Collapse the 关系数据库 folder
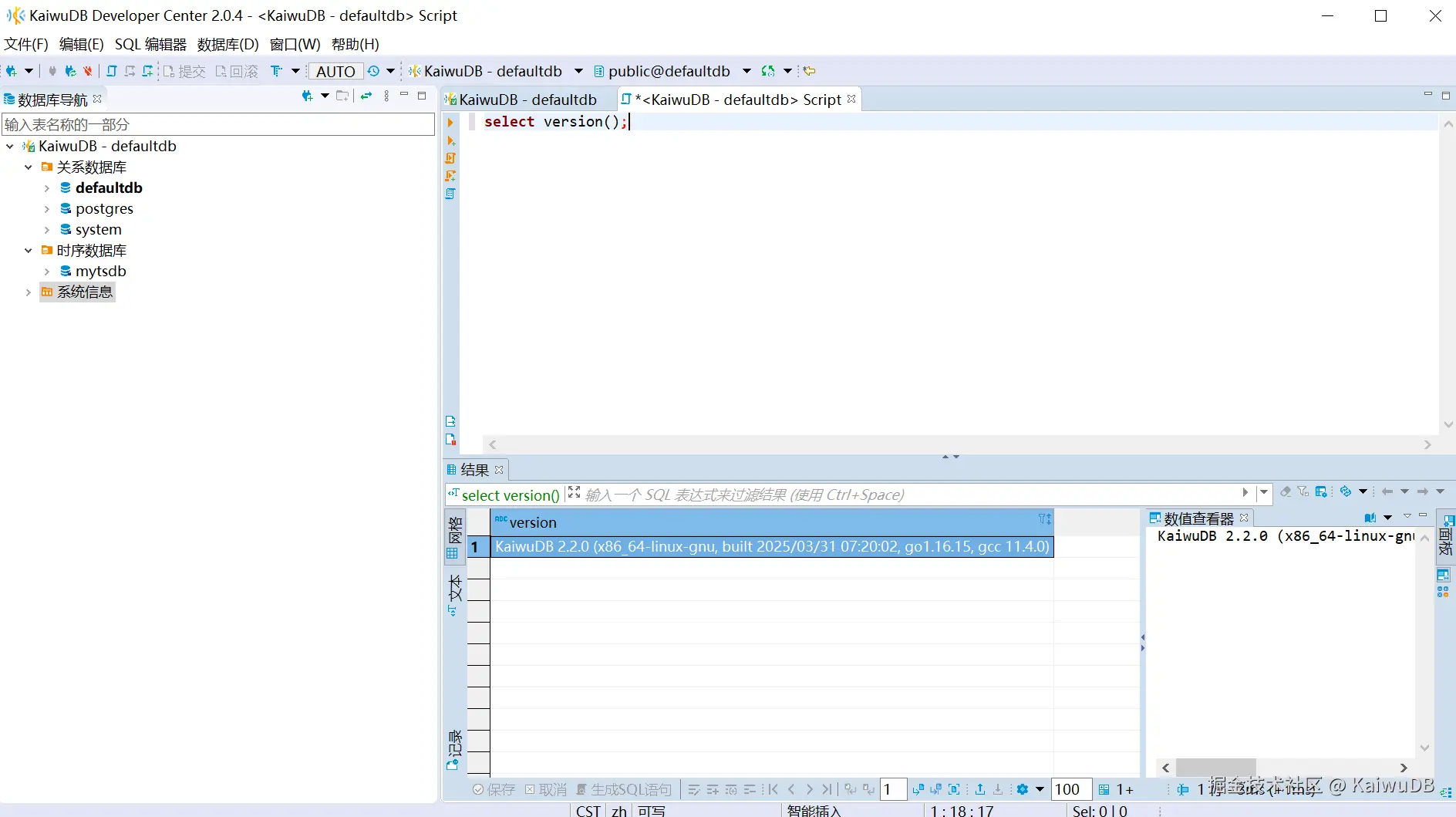This screenshot has width=1456, height=817. (x=29, y=167)
